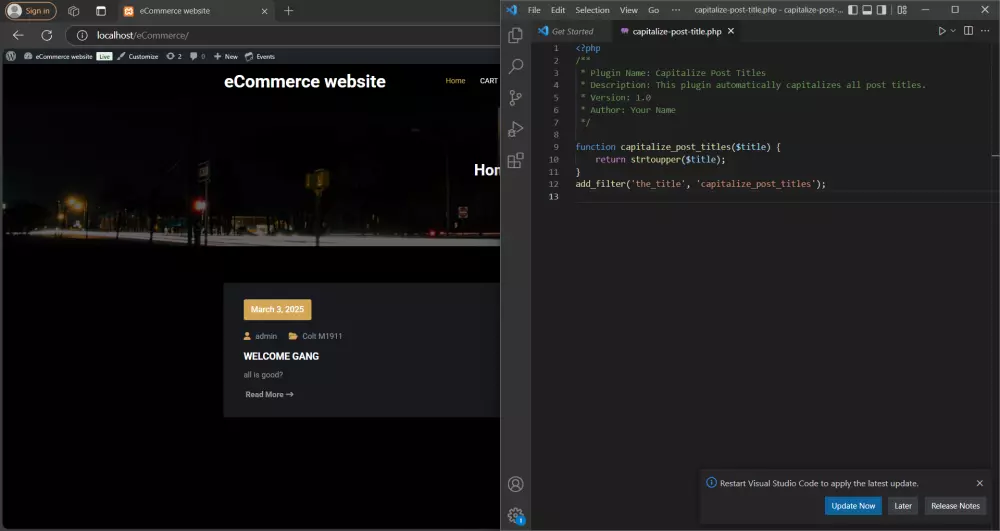The image size is (1000, 531).
Task: Open the editor More Actions ellipsis
Action: [986, 31]
